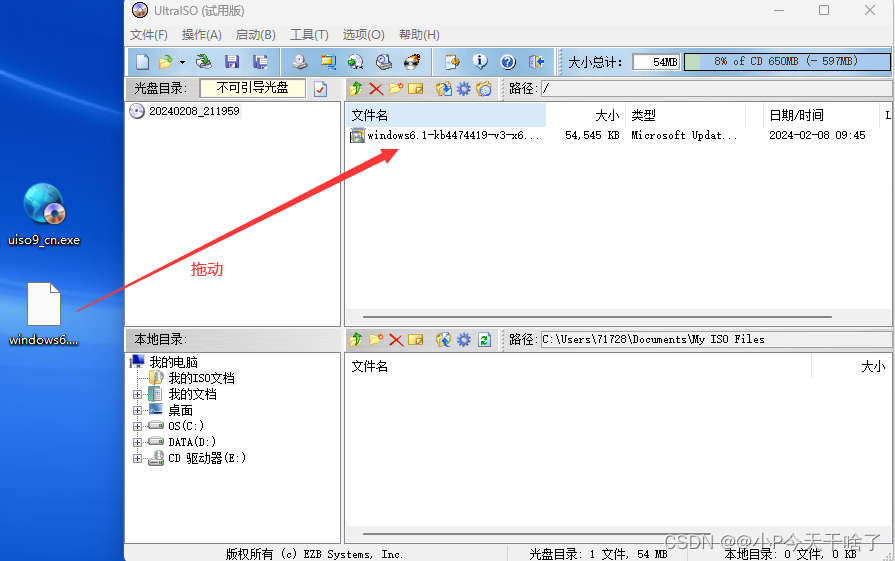This screenshot has height=561, width=895.
Task: Click the Open CD/DVD disc icon with green arrow
Action: click(204, 62)
